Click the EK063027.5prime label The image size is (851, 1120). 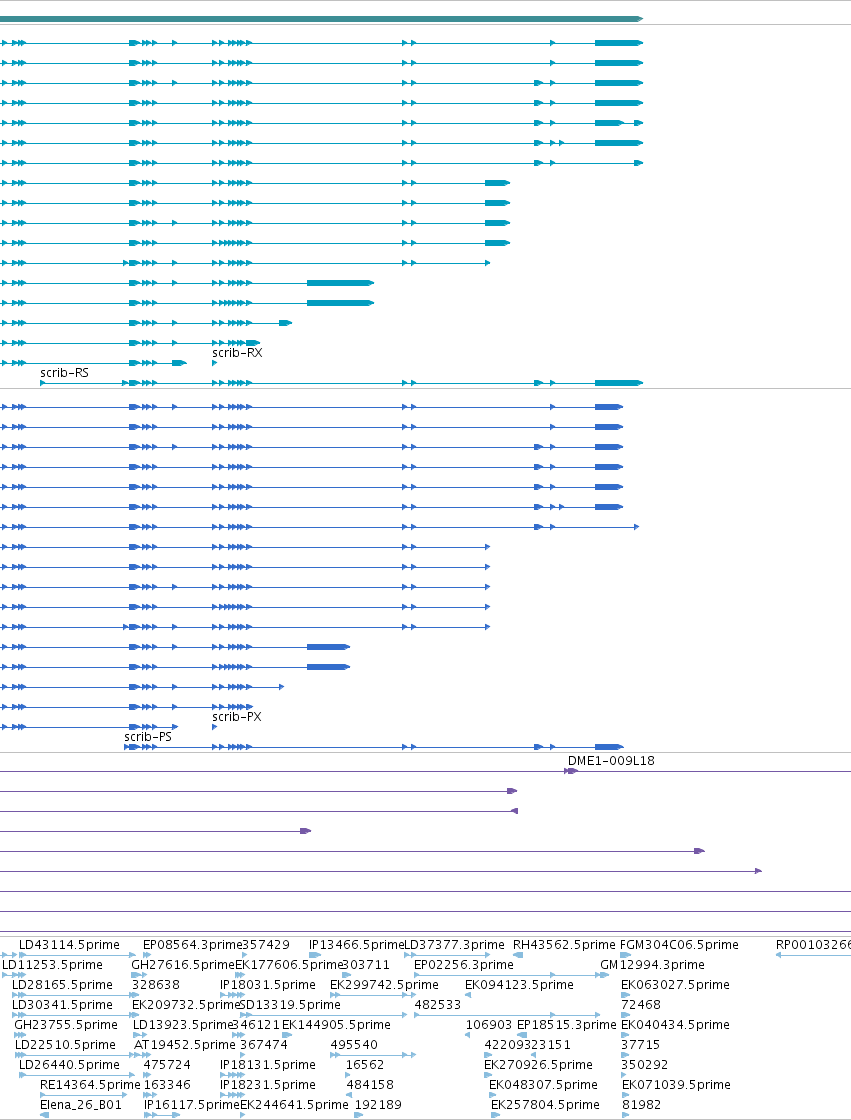[x=675, y=985]
